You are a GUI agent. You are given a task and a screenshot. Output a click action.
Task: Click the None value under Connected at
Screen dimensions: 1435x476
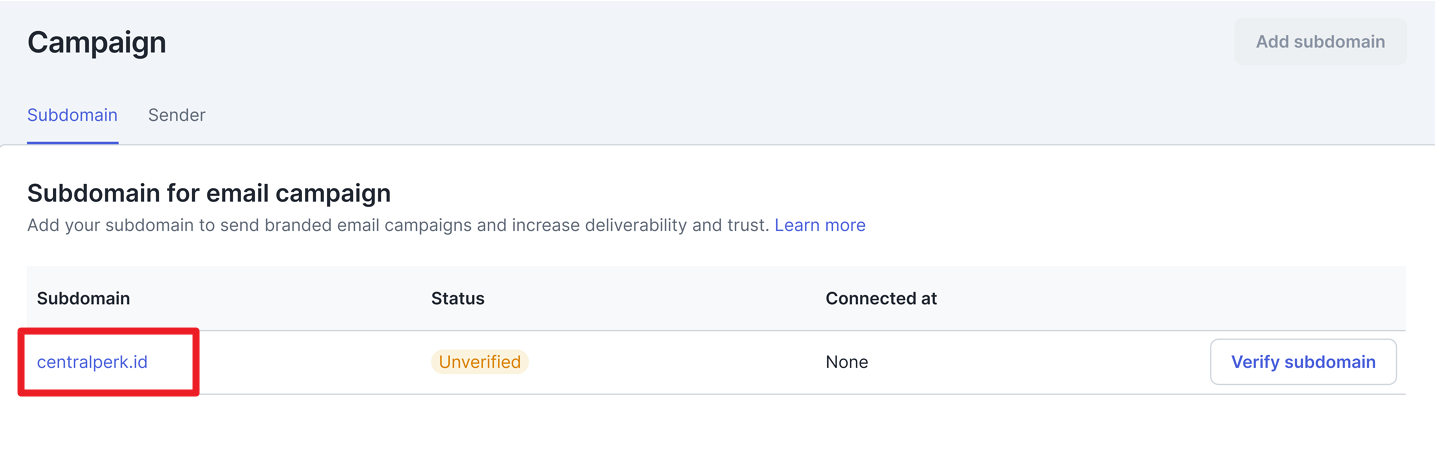click(847, 362)
